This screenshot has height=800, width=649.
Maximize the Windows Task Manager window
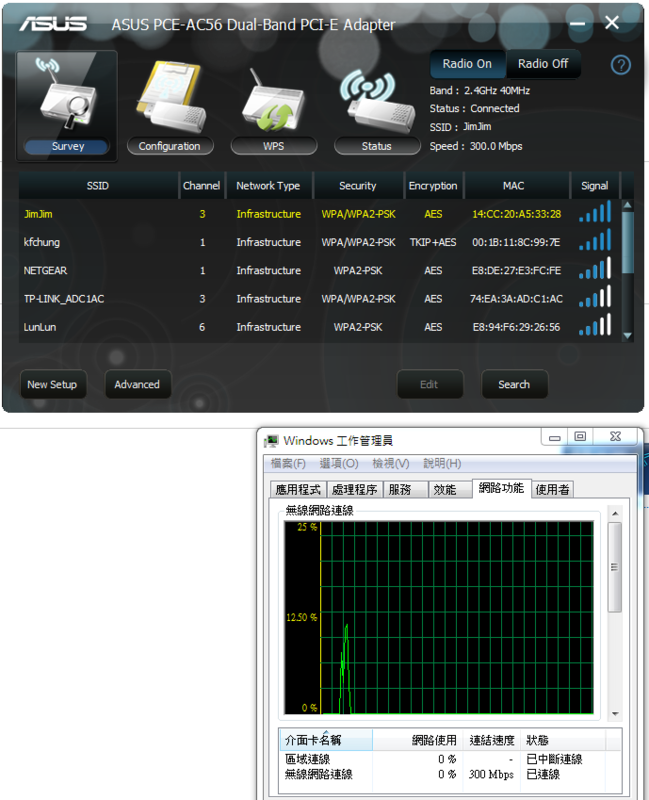[x=580, y=437]
